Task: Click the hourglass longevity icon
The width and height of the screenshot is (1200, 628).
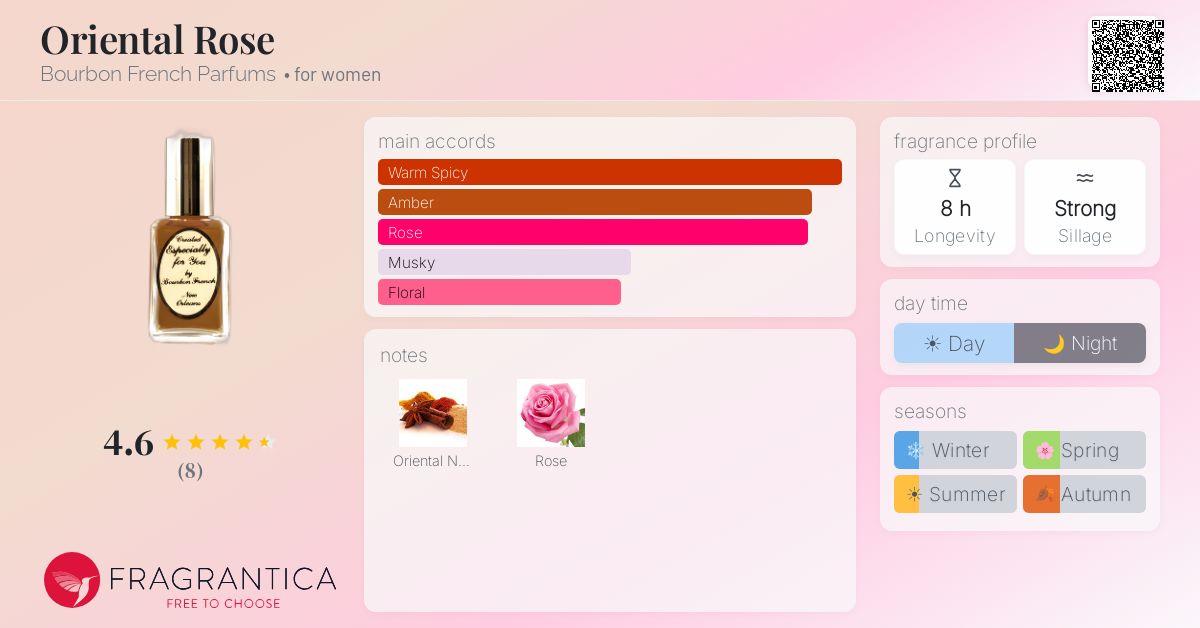Action: 955,179
